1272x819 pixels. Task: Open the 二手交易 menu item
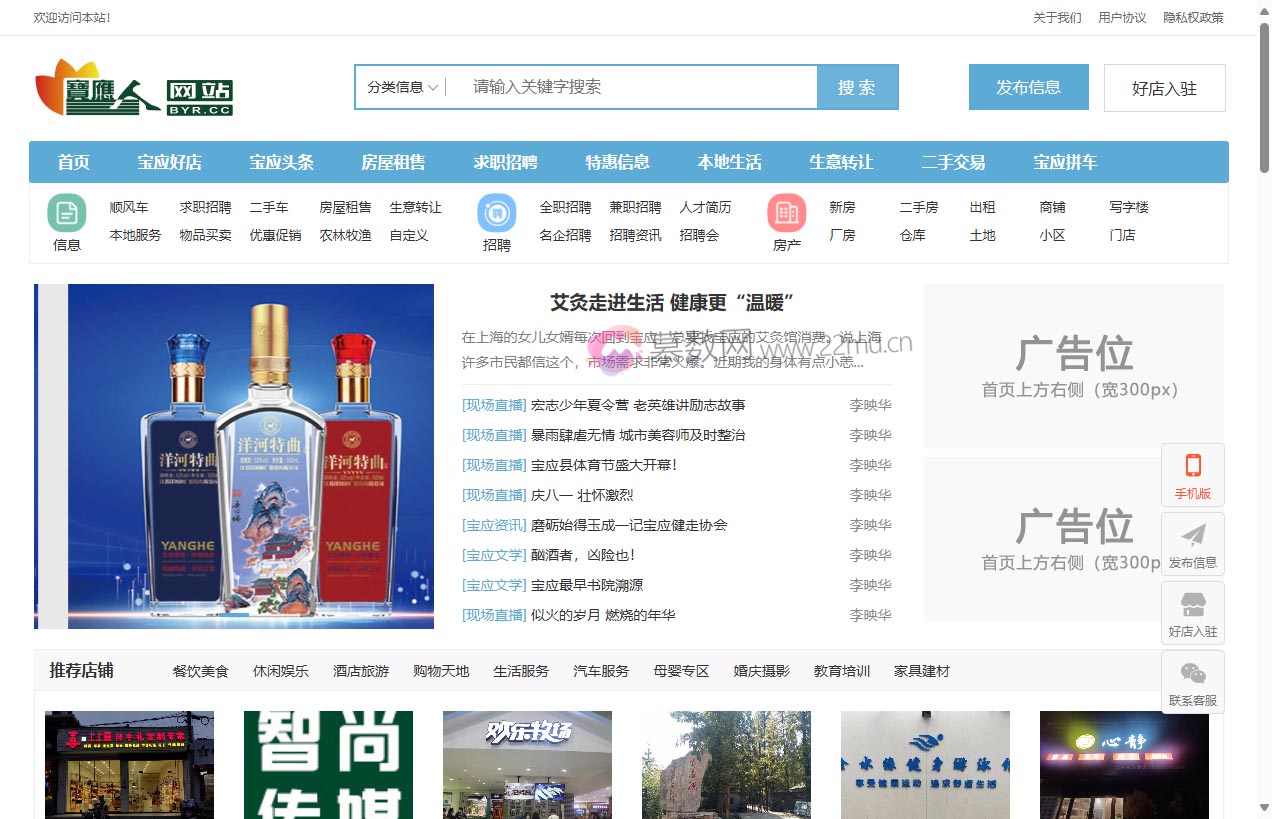pos(952,161)
